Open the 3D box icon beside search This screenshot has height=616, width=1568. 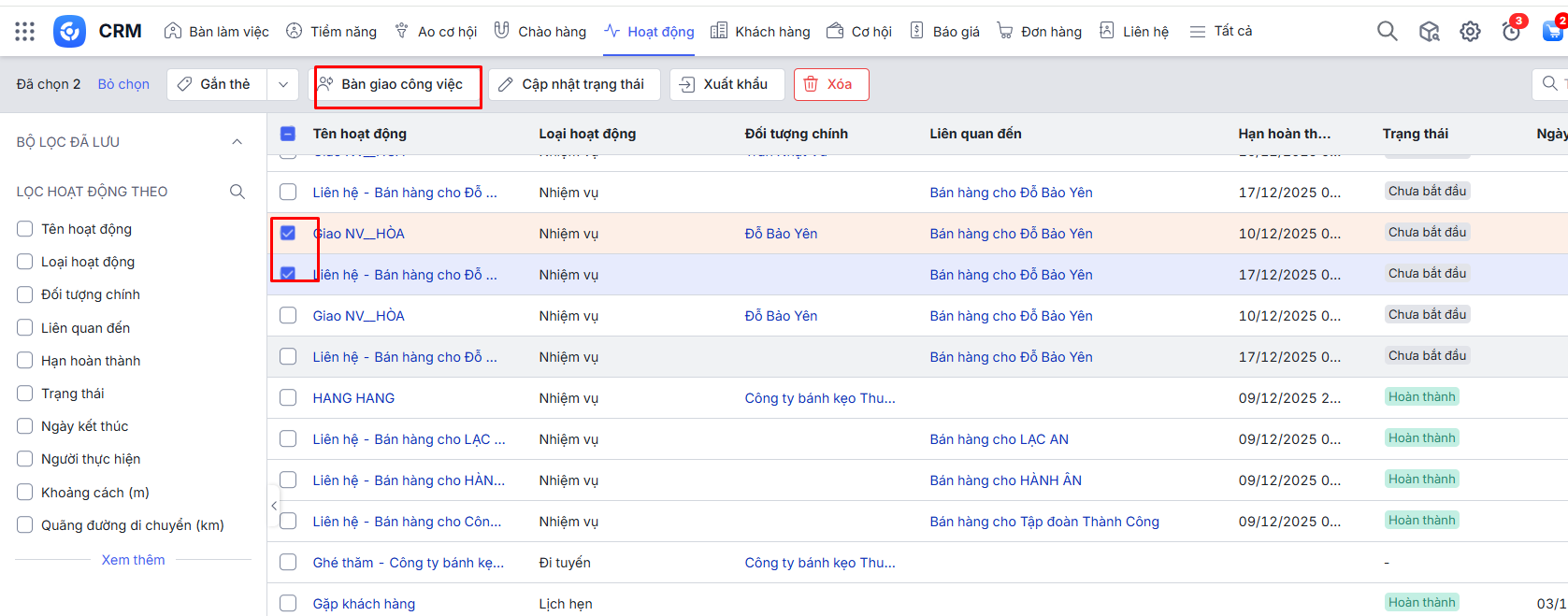point(1429,32)
